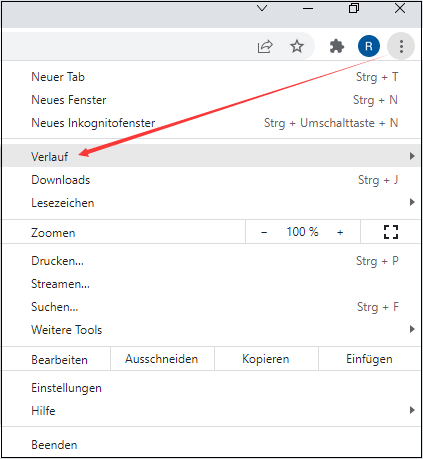Open the Lesezeichen submenu
Viewport: 423px width, 459px height.
[x=211, y=203]
